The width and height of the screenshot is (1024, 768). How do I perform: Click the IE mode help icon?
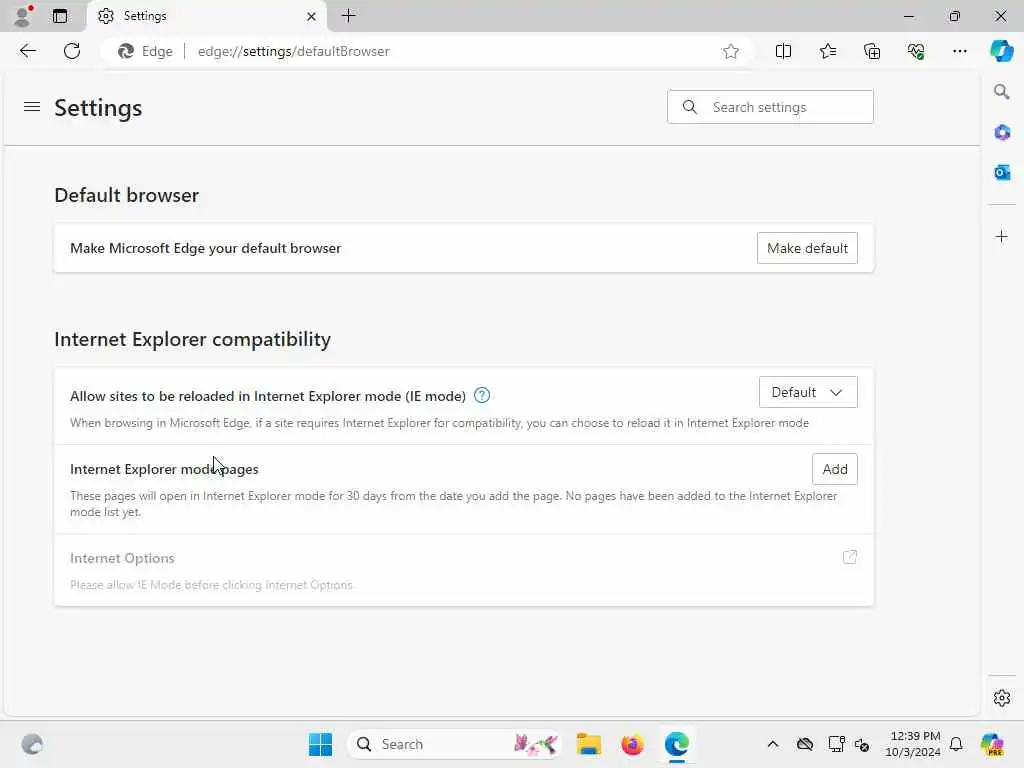coord(482,395)
